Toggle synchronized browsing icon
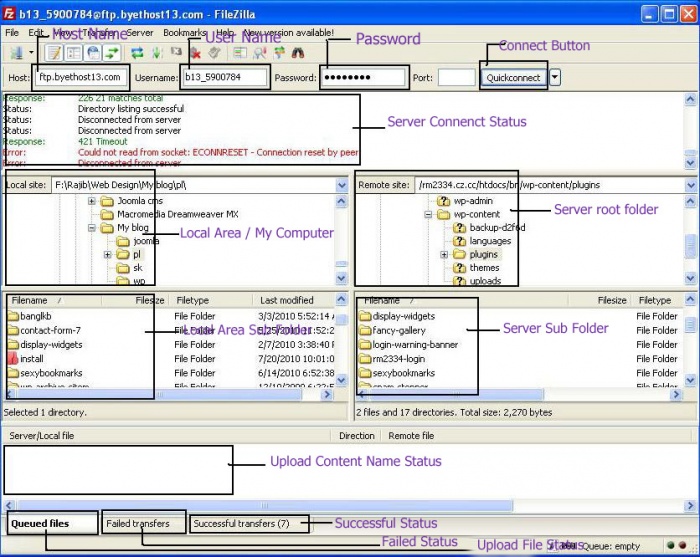 coord(279,53)
